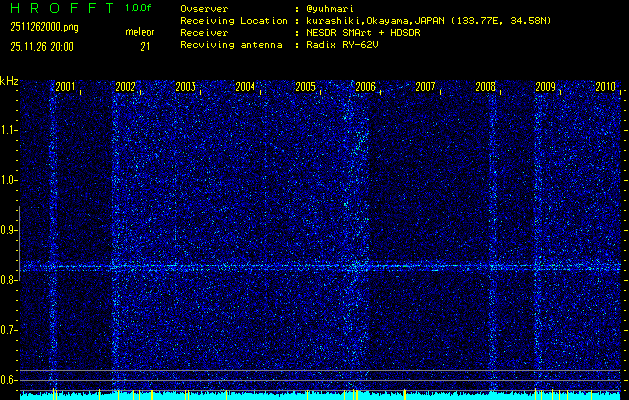Click the 0.8 kHz axis label
Image resolution: width=629 pixels, height=400 pixels.
9,280
